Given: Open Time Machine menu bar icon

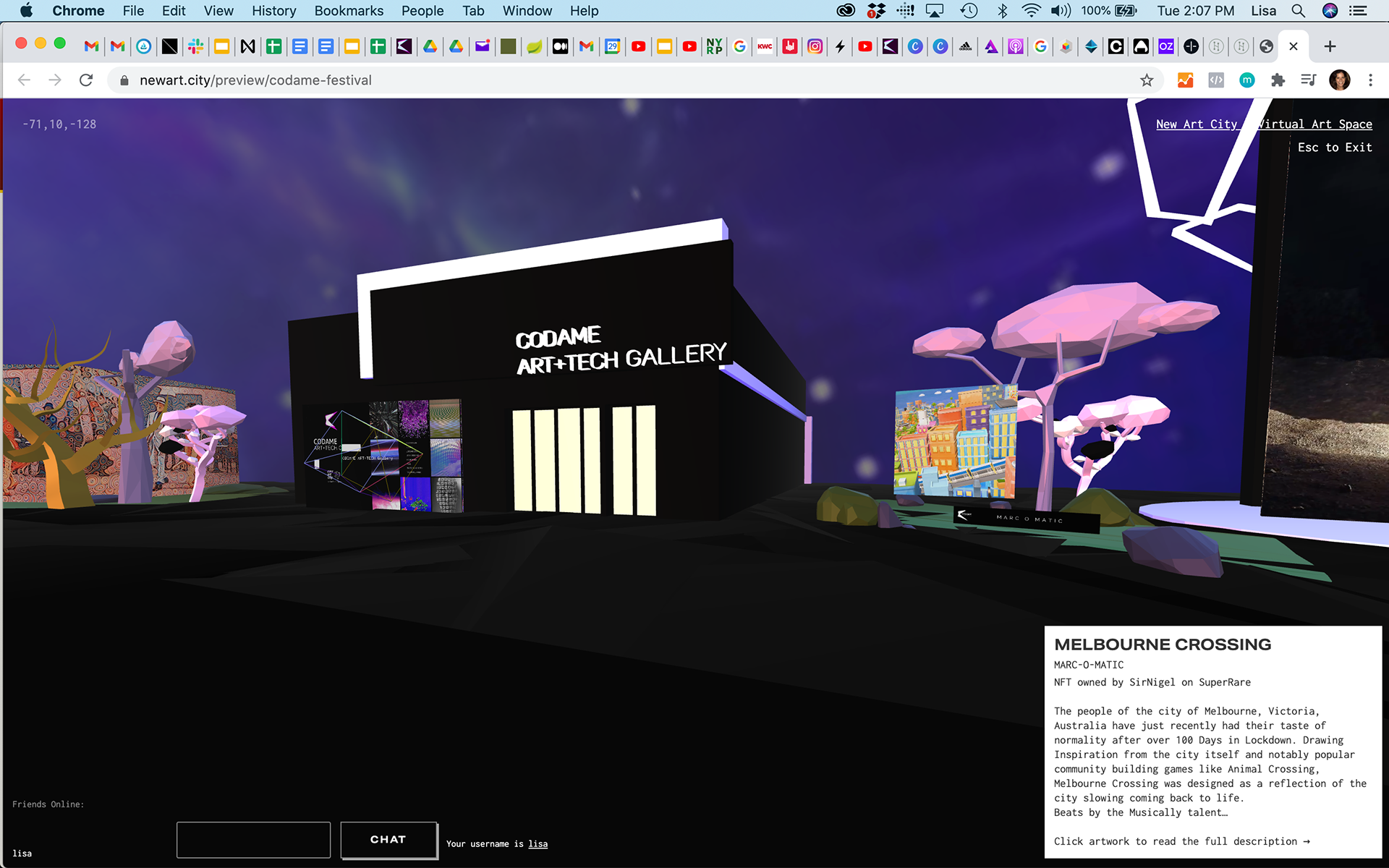Looking at the screenshot, I should [x=969, y=10].
